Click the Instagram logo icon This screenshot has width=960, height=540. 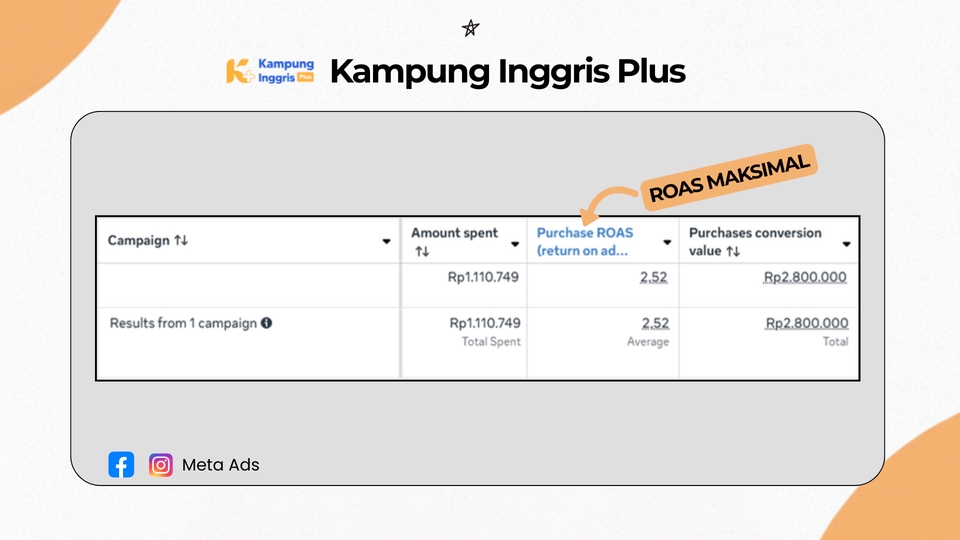160,465
